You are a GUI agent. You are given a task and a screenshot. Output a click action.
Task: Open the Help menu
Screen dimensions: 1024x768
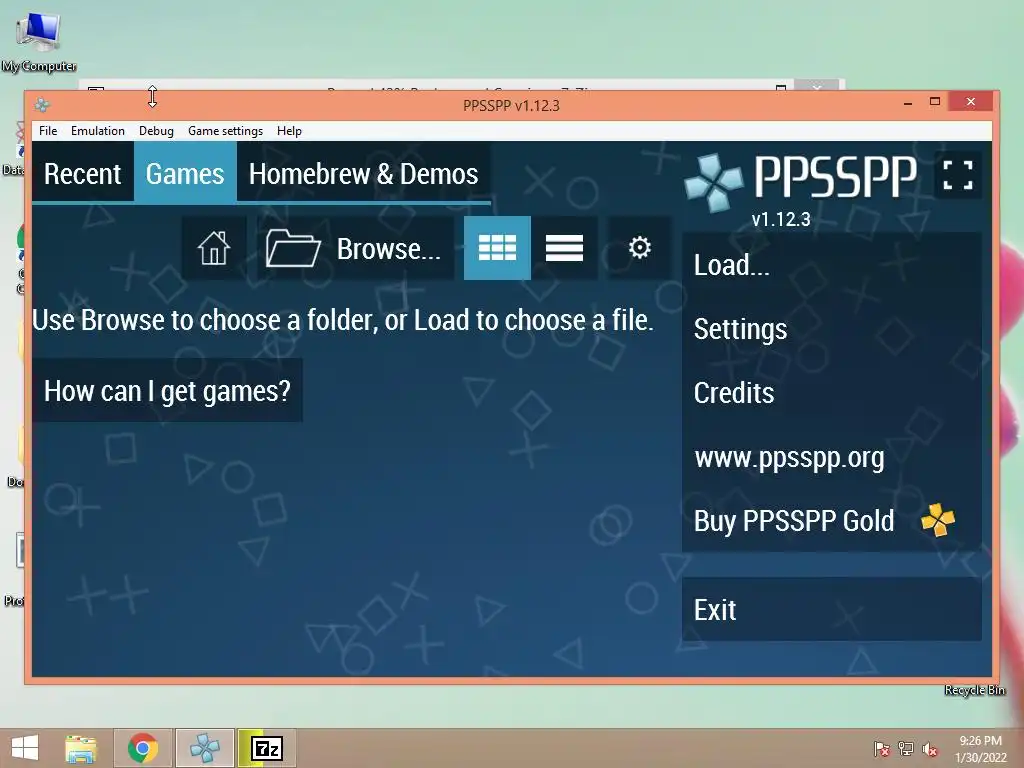(289, 131)
